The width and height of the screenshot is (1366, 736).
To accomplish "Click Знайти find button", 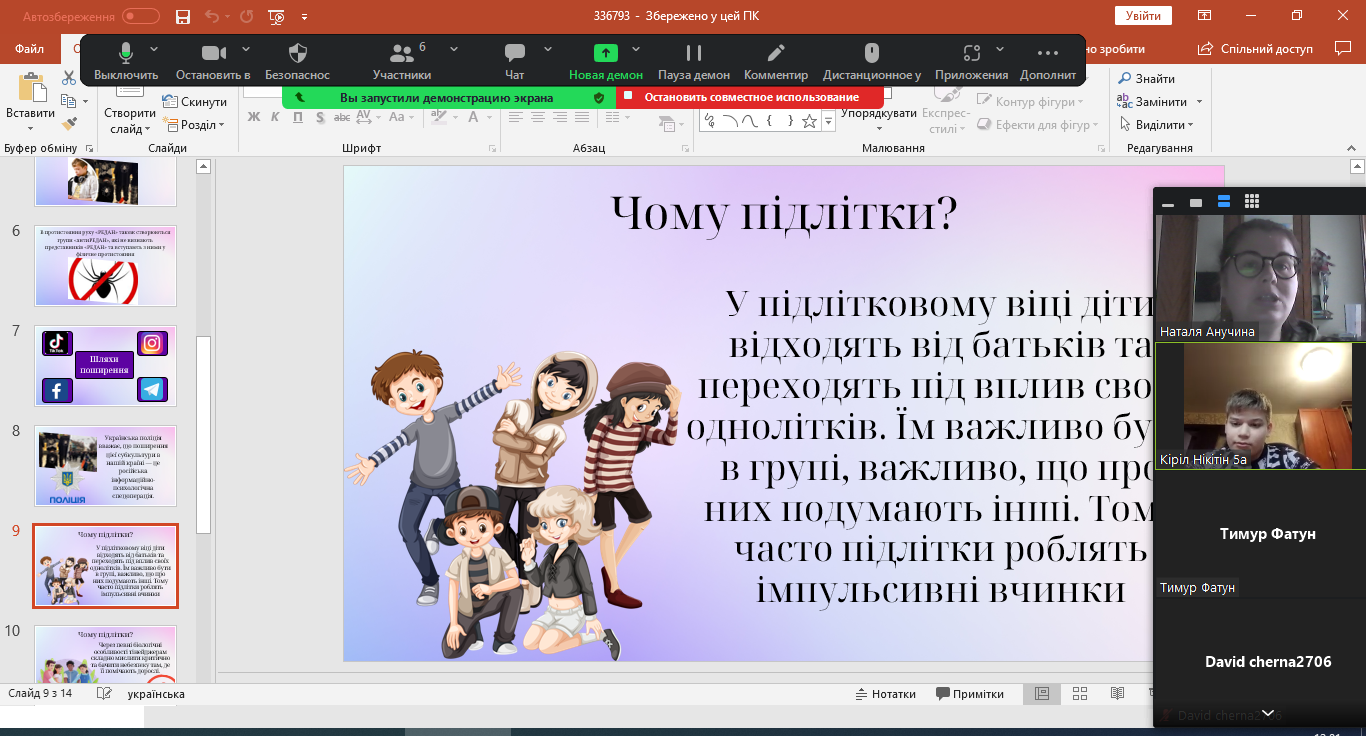I will click(x=1147, y=79).
